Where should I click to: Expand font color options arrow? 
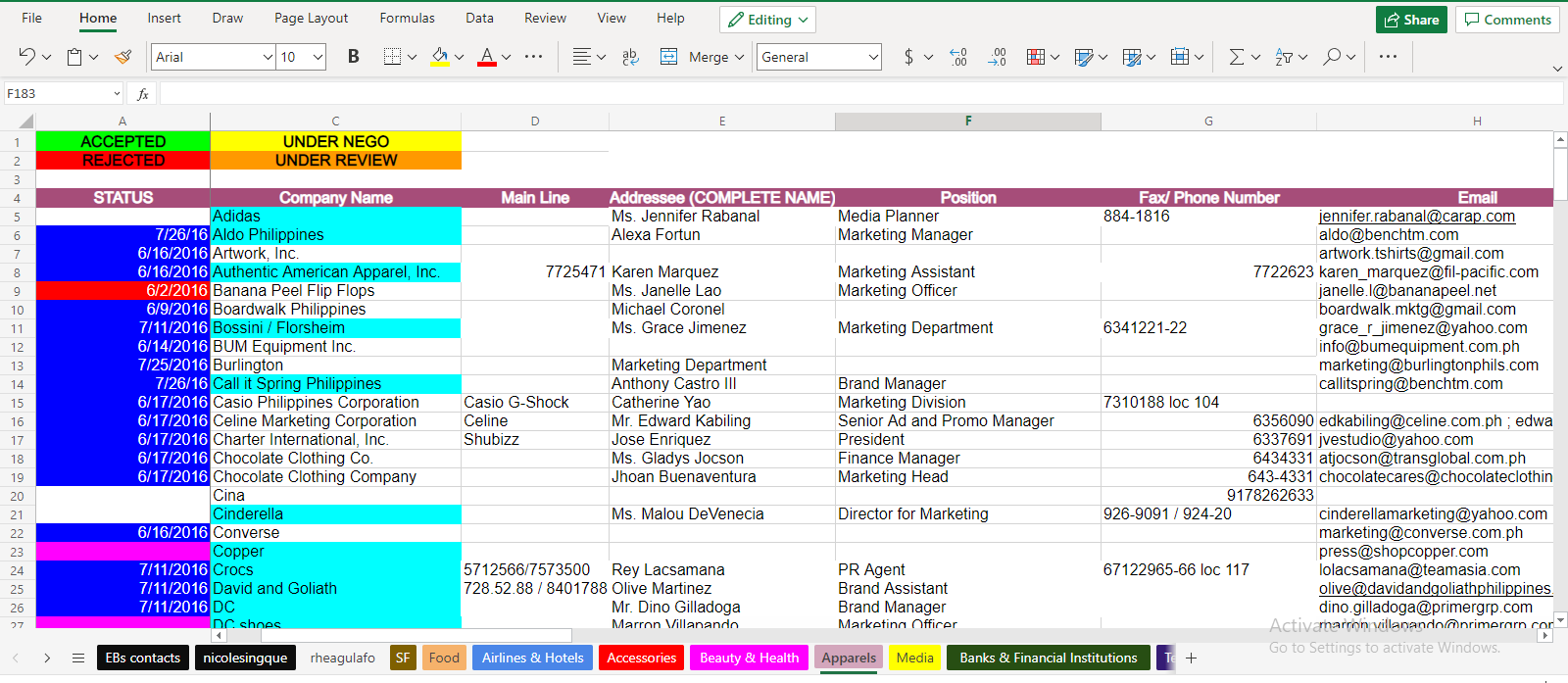click(507, 57)
